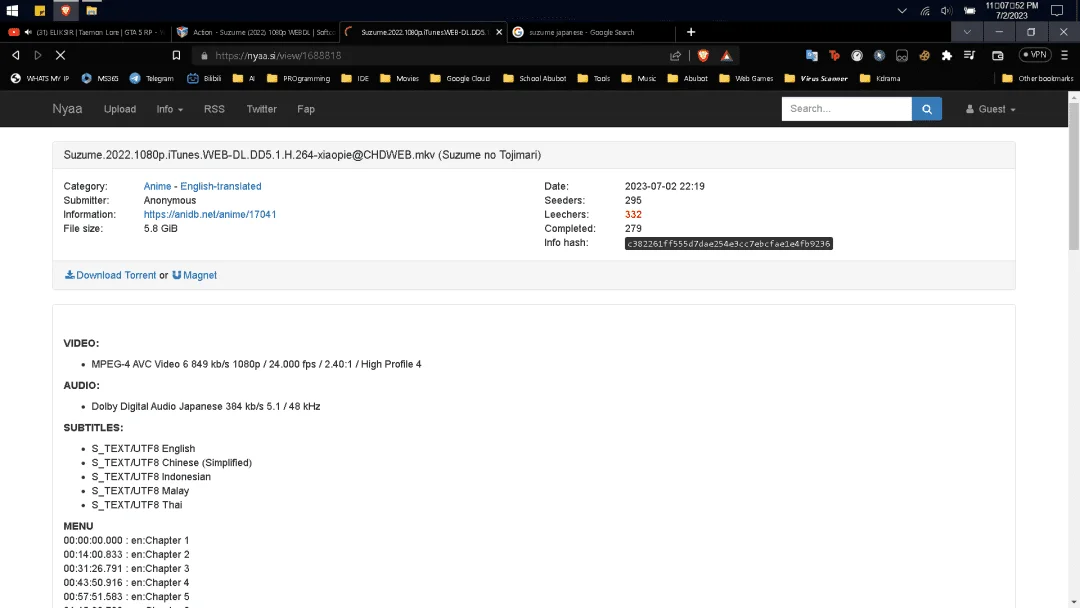Open the Windows notification center icon
The width and height of the screenshot is (1080, 608).
pos(1057,10)
